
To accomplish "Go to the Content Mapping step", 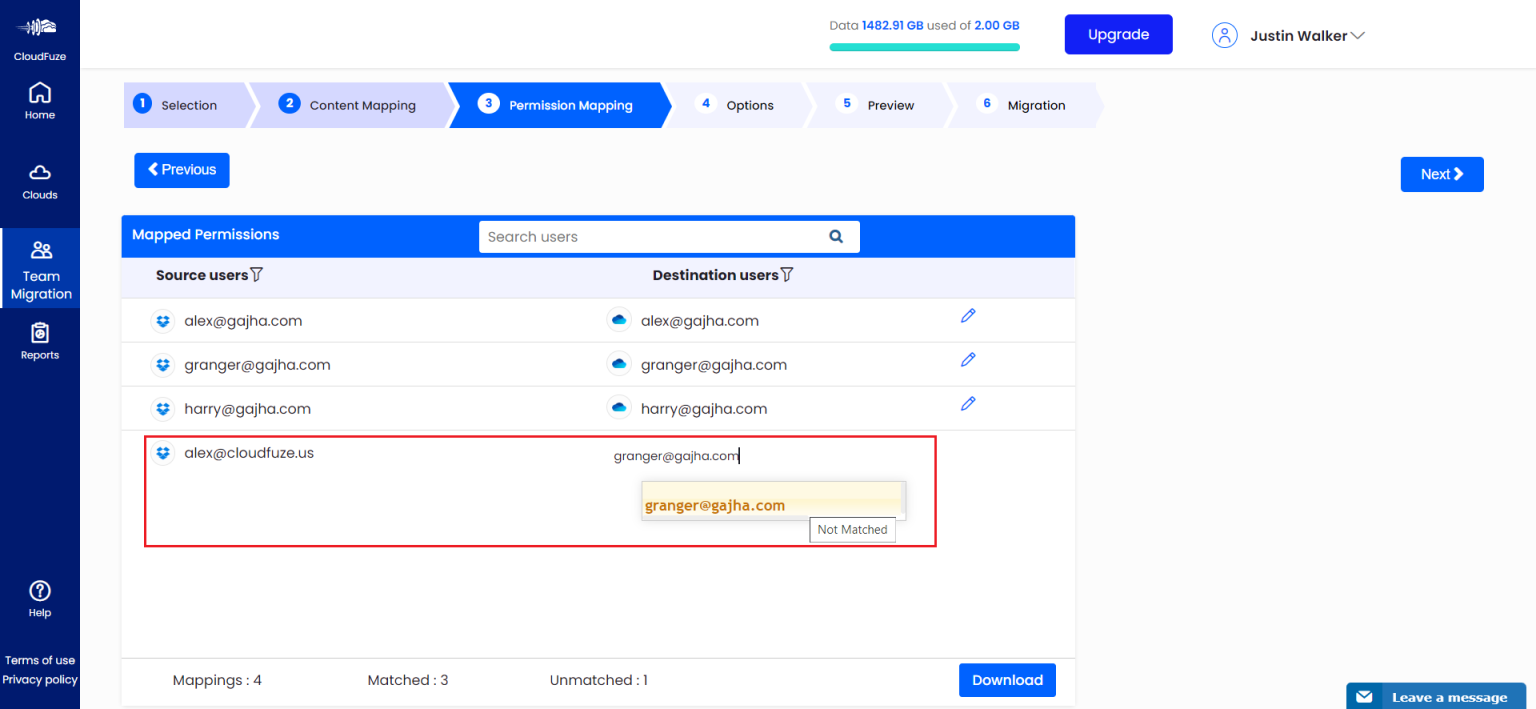I will [x=350, y=105].
